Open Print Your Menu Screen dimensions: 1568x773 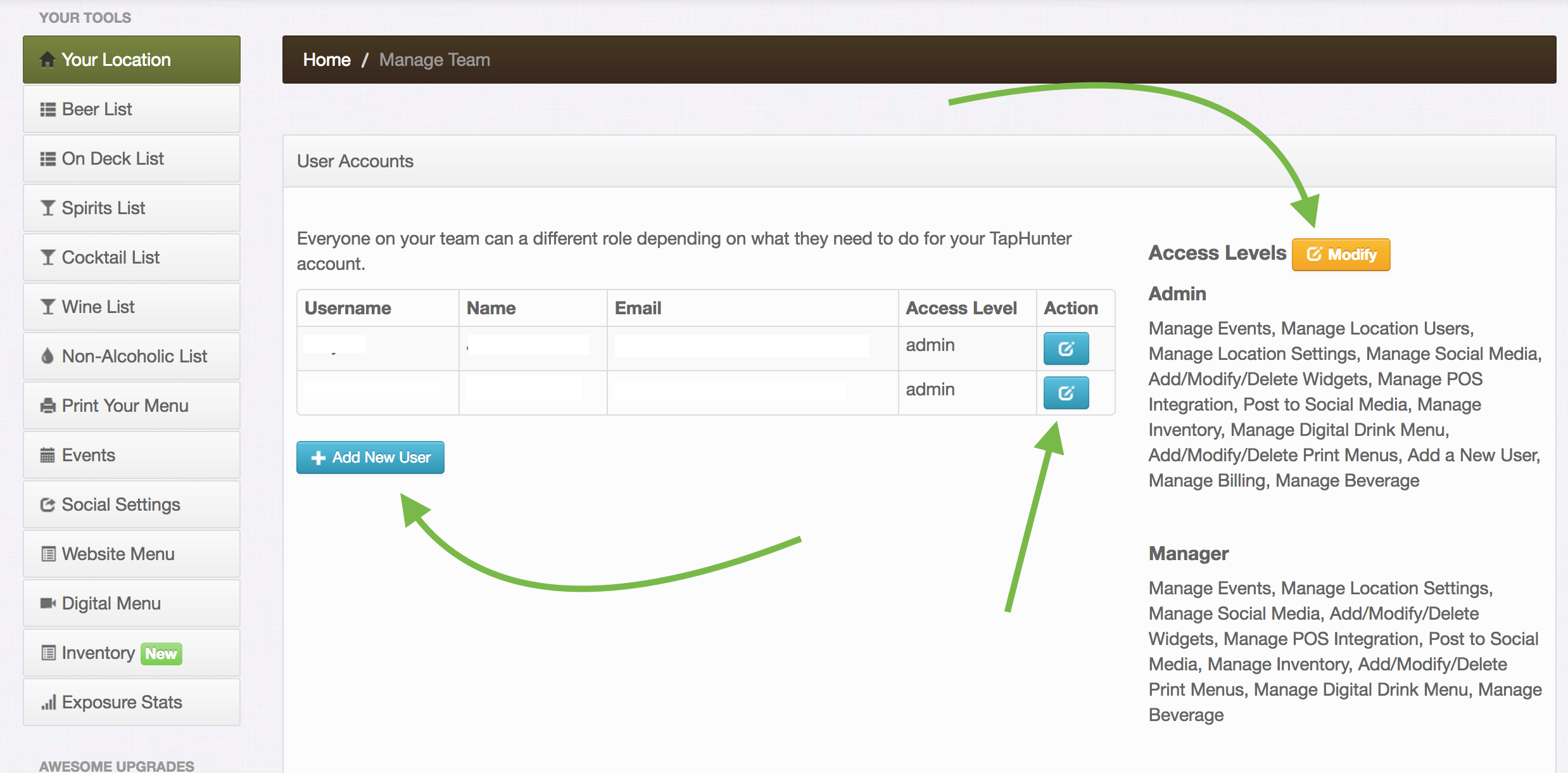(132, 406)
